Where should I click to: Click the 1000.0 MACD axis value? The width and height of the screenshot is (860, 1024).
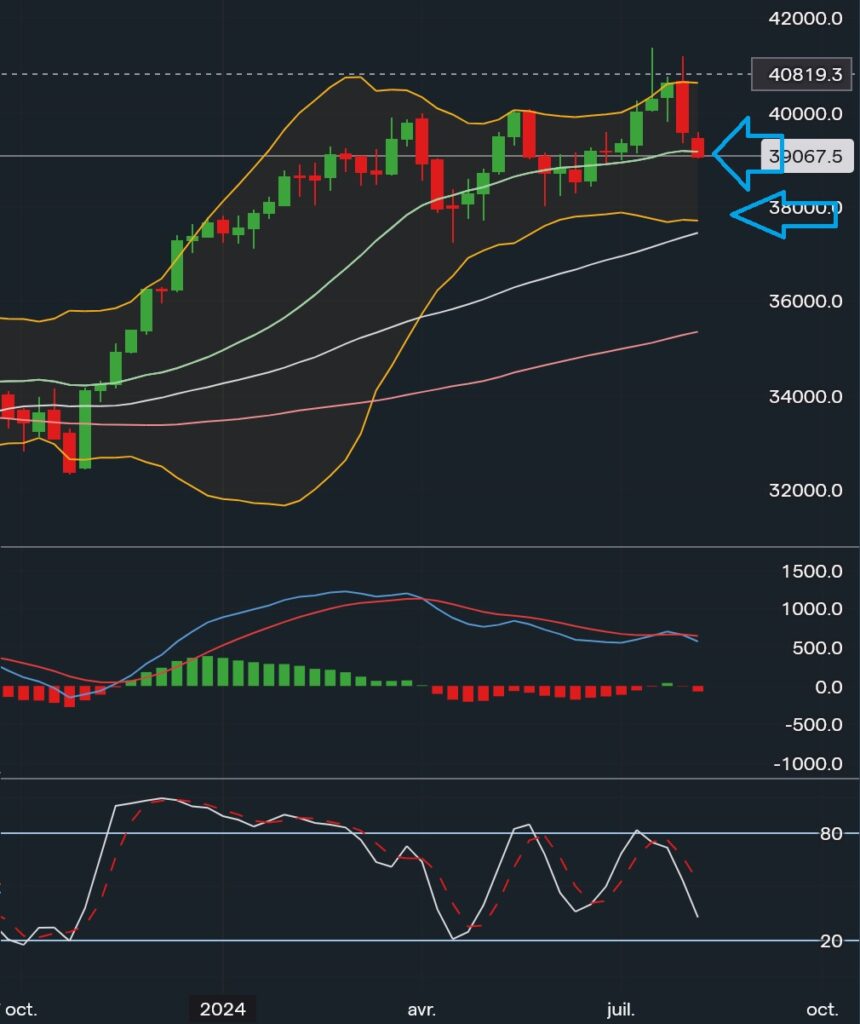(x=812, y=609)
